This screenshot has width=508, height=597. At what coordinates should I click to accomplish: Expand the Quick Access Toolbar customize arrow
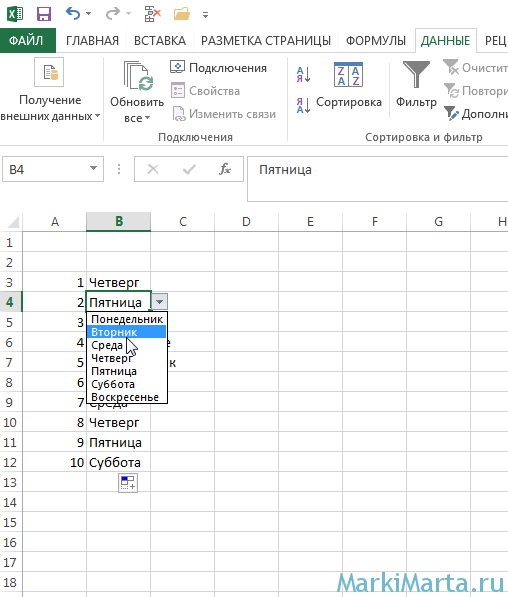(205, 15)
